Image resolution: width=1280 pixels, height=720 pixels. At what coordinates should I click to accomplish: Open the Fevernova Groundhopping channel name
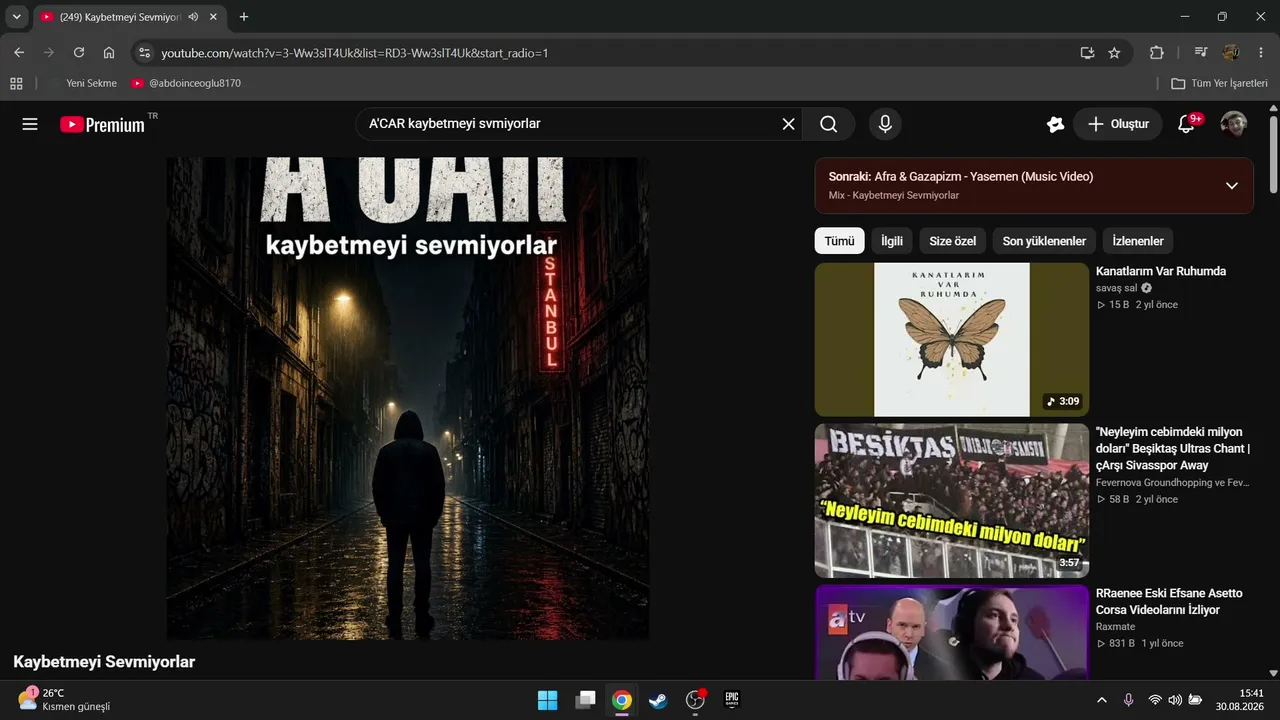[x=1173, y=482]
